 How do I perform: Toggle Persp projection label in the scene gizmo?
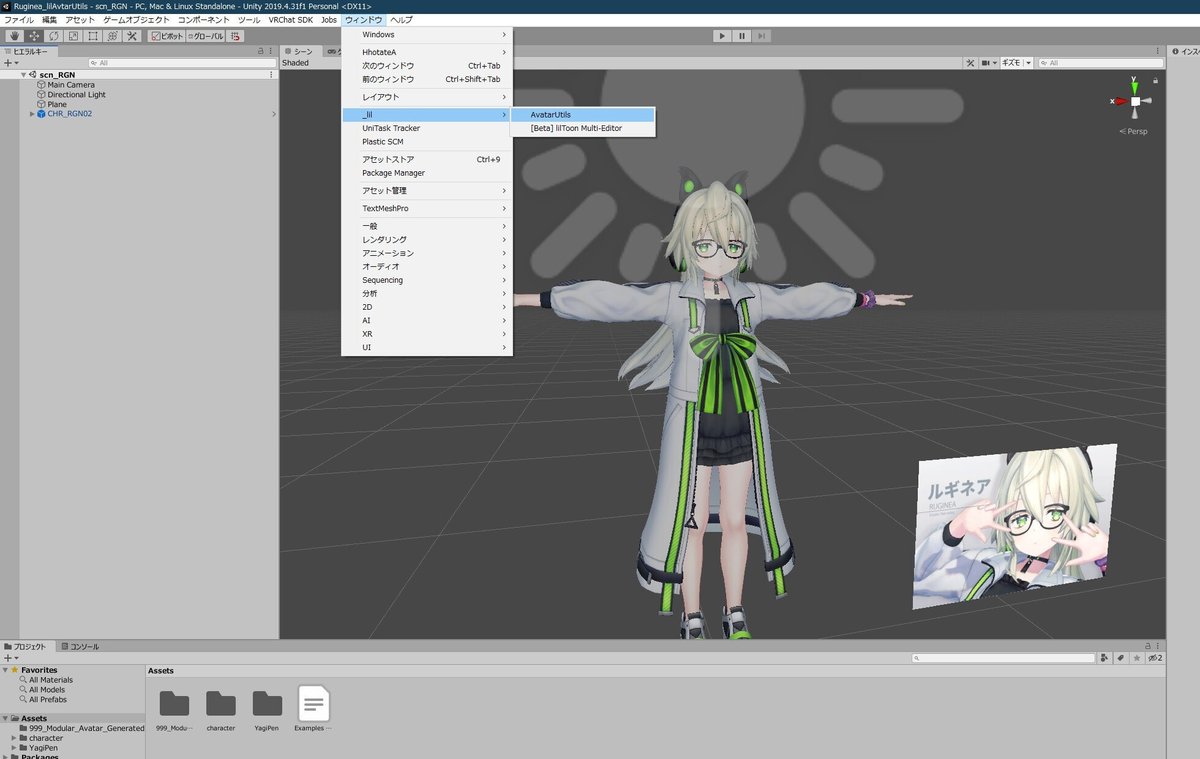click(x=1133, y=131)
